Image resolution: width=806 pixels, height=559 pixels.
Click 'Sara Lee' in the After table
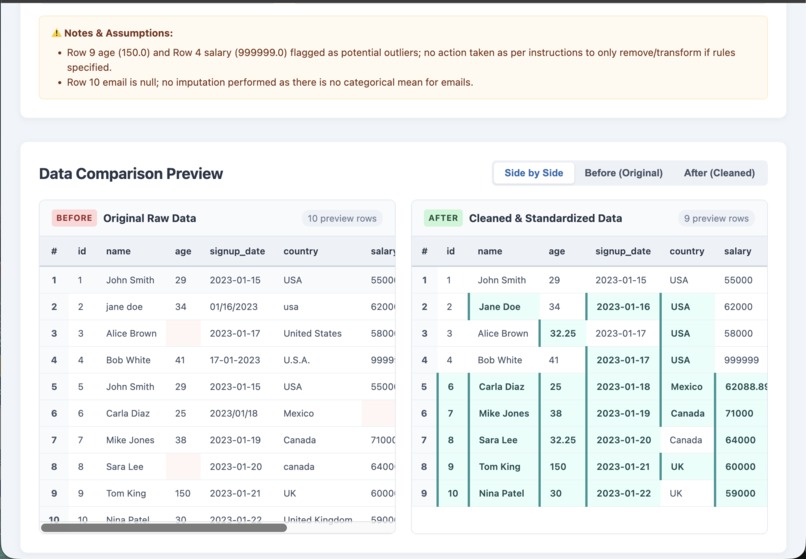click(498, 440)
